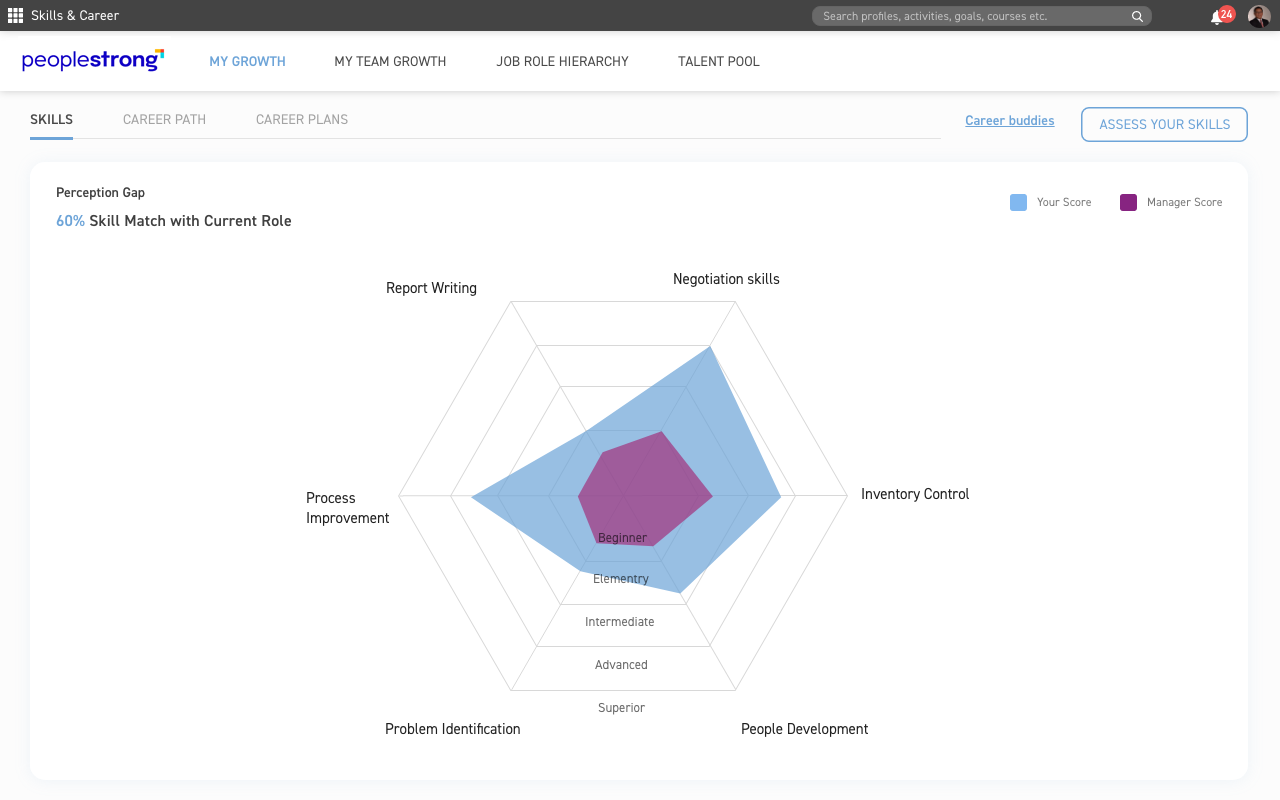Switch to the CAREER PATH tab

[163, 119]
